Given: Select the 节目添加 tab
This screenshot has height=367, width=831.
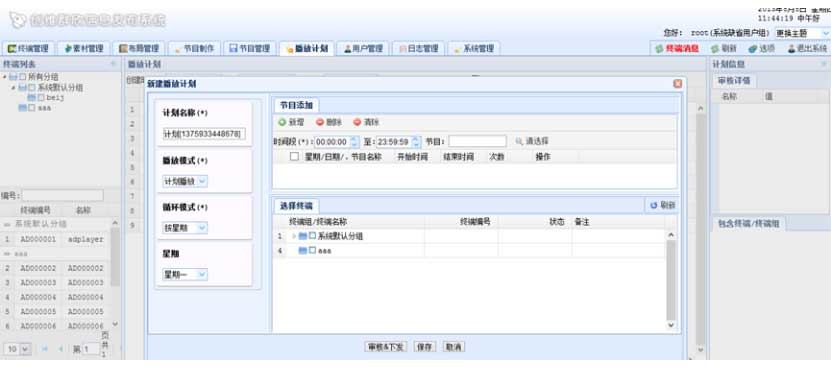Looking at the screenshot, I should click(x=296, y=106).
